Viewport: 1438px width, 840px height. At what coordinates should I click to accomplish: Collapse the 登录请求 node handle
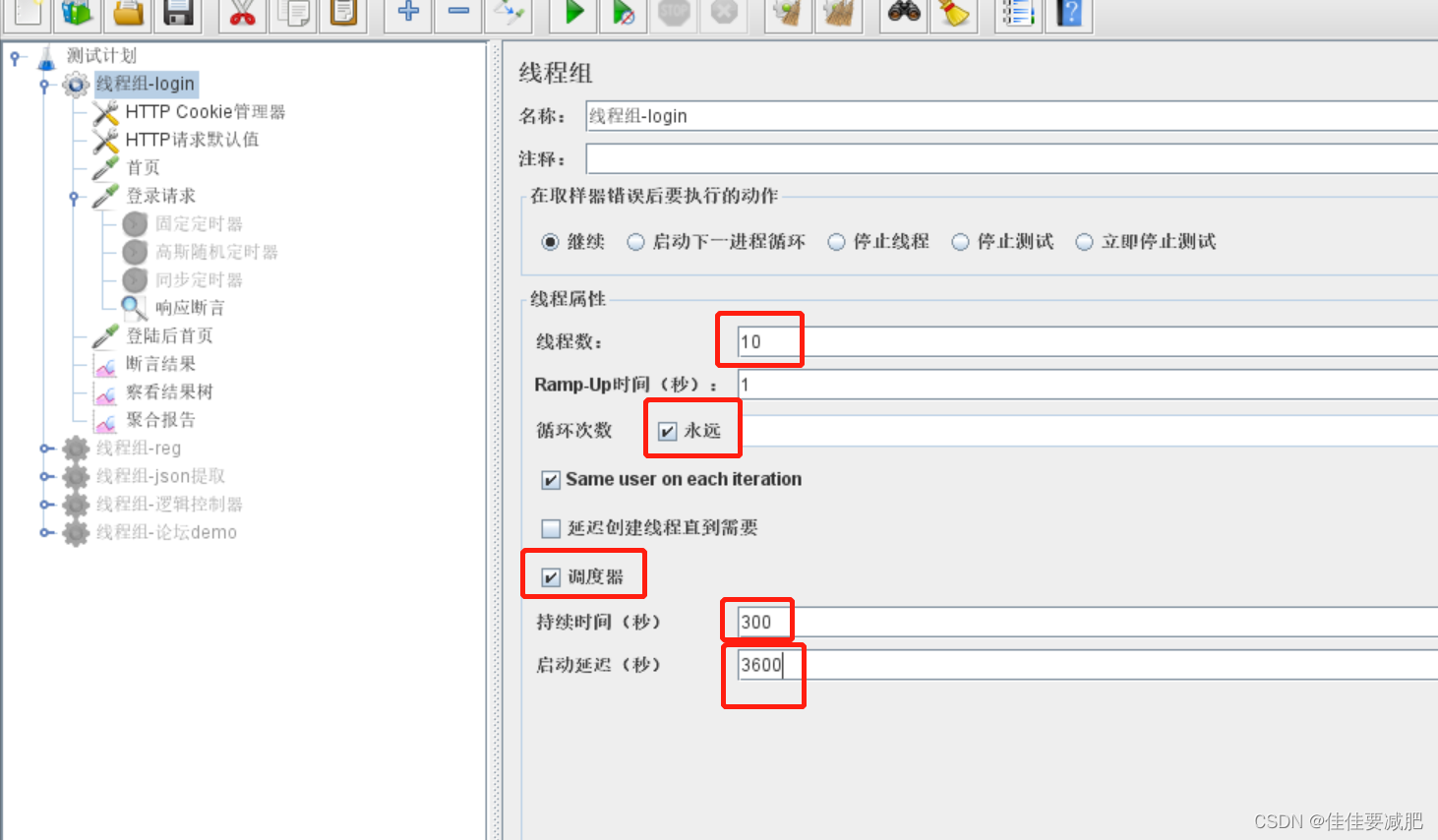click(74, 197)
